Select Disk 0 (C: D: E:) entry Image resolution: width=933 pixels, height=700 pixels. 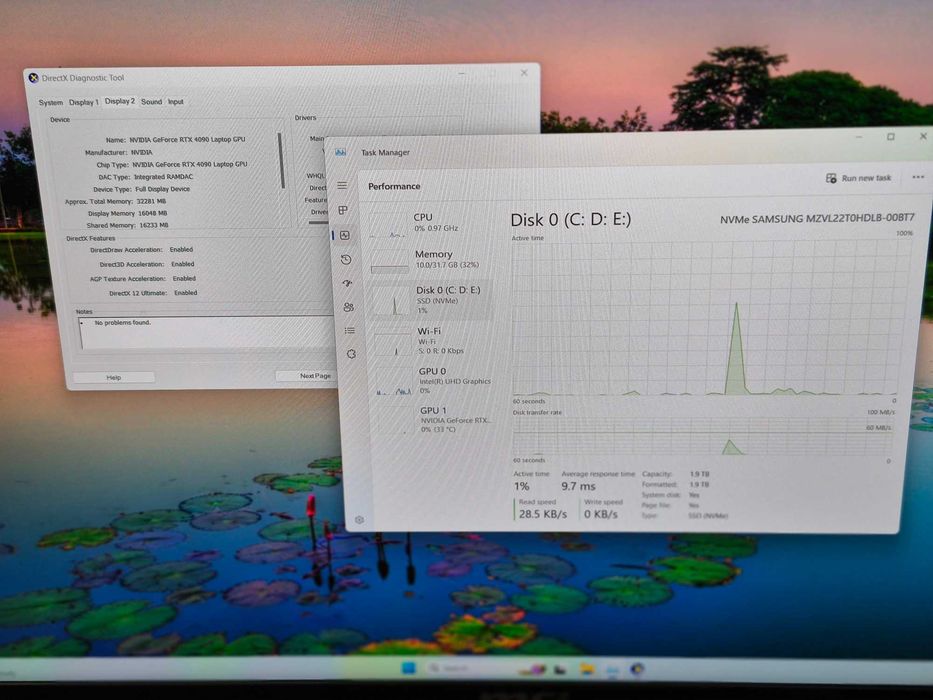point(431,299)
